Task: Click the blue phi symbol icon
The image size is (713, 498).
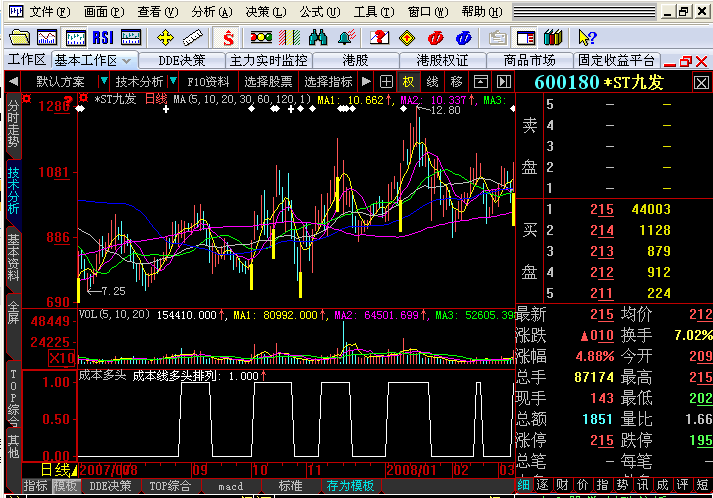Action: click(x=463, y=38)
